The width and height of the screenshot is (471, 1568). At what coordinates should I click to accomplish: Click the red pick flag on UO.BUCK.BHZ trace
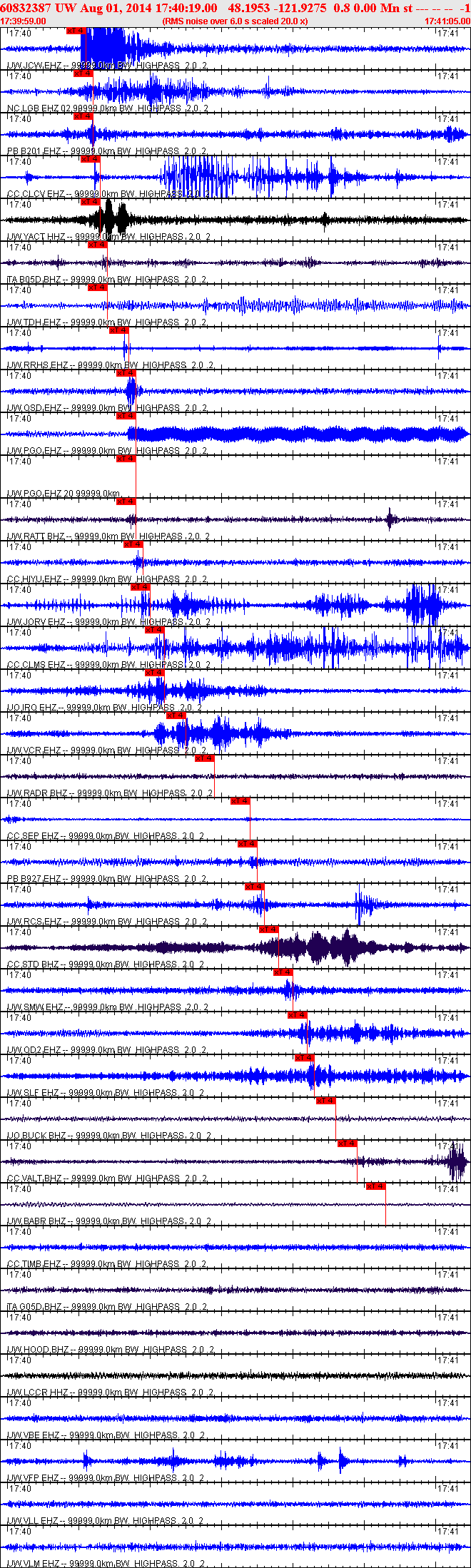(325, 1101)
